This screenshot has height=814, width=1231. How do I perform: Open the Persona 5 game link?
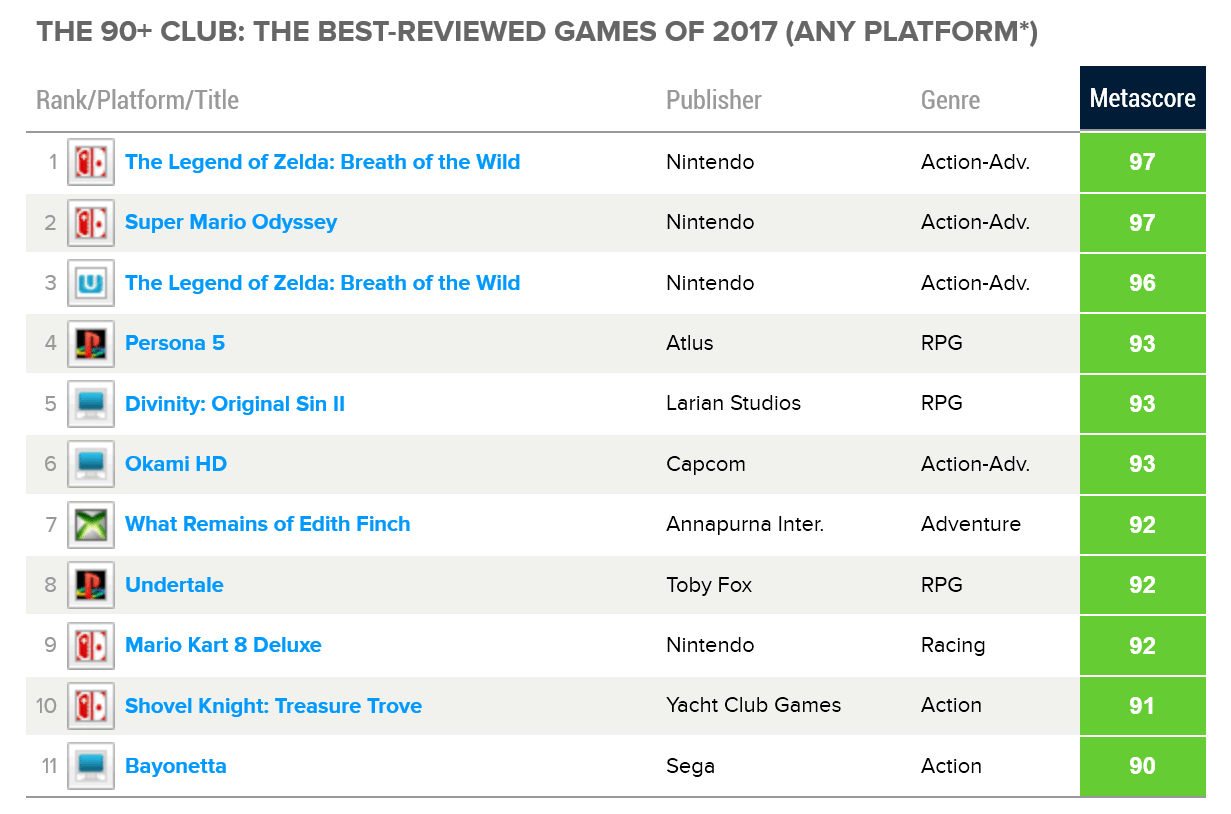(x=175, y=343)
